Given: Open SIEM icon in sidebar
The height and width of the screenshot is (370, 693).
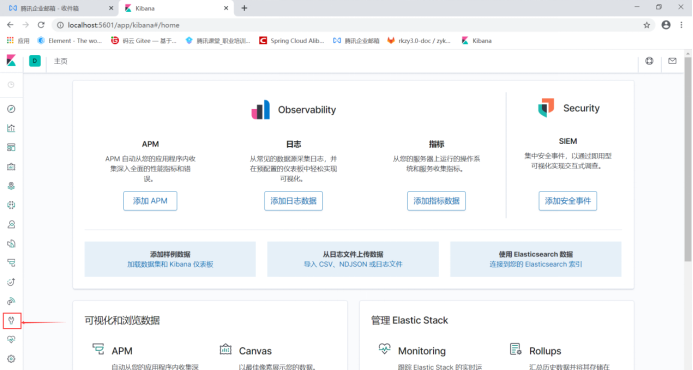Looking at the screenshot, I should (x=11, y=301).
